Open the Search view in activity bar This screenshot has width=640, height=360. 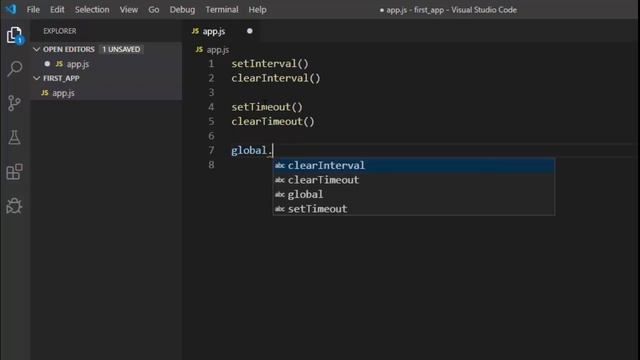pyautogui.click(x=15, y=69)
